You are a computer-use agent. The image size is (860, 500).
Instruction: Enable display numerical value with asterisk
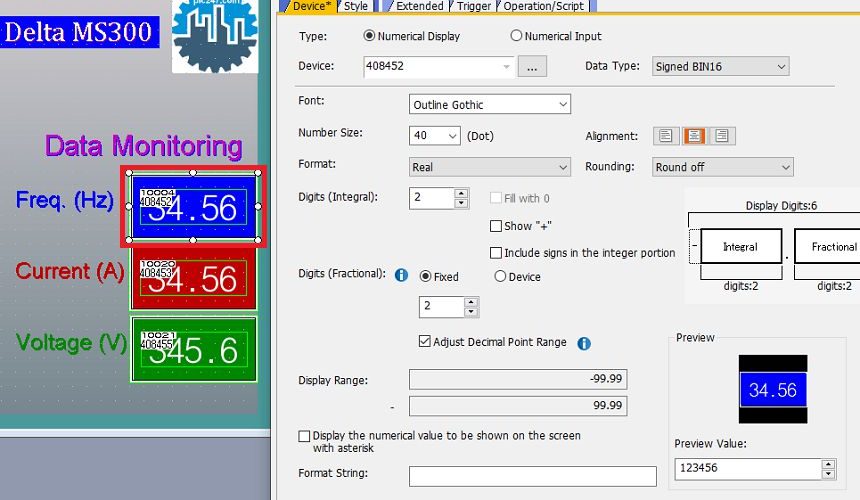point(304,436)
